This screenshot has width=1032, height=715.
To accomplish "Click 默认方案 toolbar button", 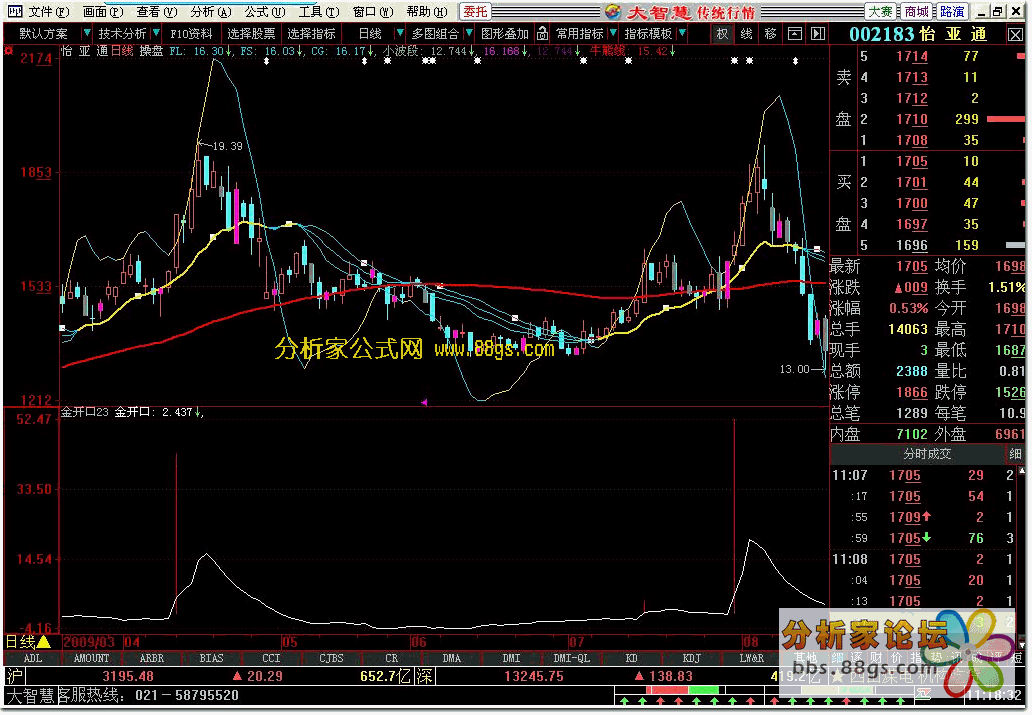I will click(x=43, y=34).
